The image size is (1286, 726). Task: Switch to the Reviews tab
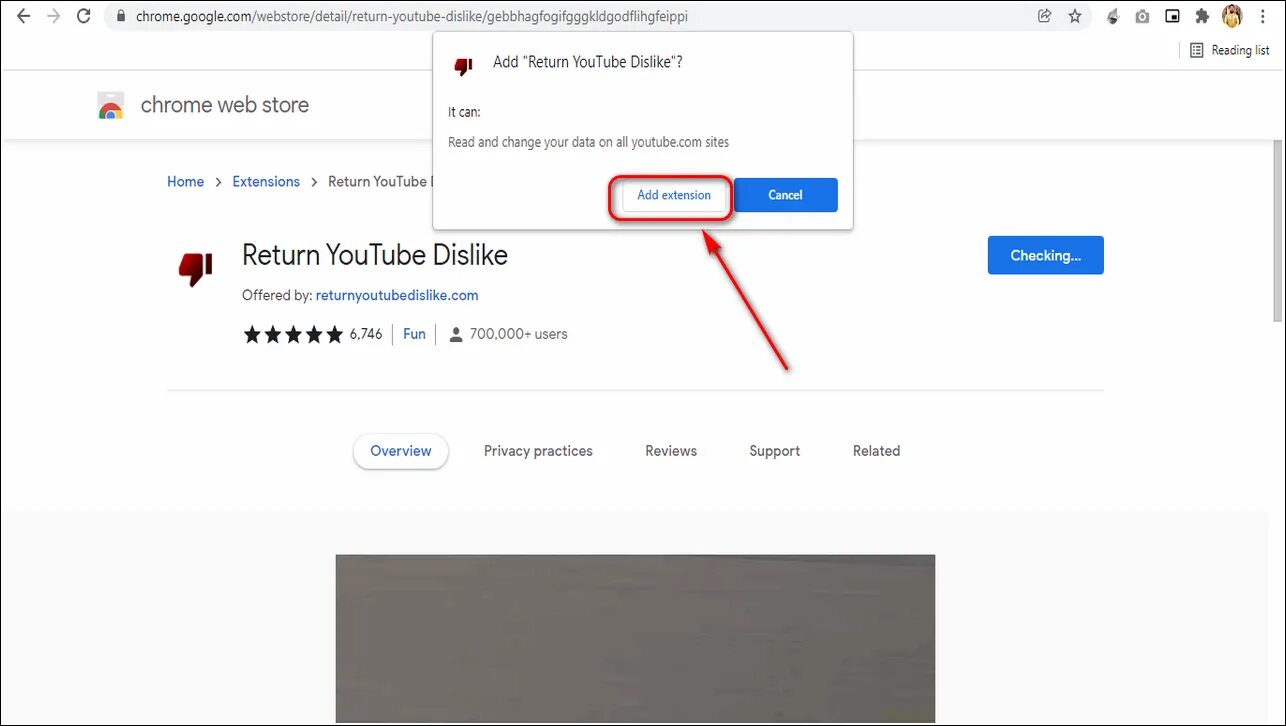671,451
